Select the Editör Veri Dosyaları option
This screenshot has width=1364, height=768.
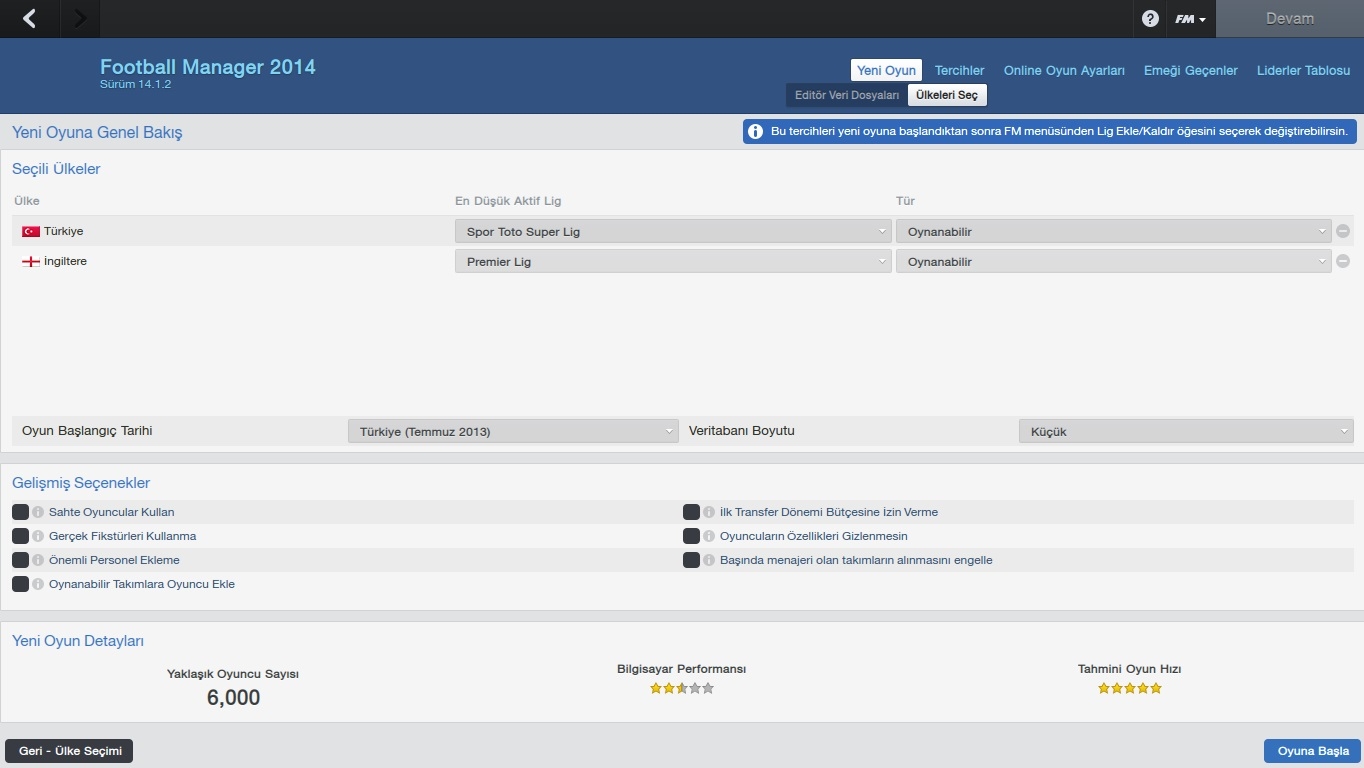click(x=846, y=95)
